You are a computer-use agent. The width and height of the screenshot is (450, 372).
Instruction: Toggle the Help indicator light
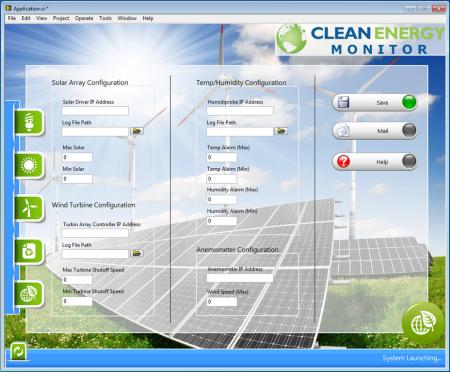pyautogui.click(x=409, y=162)
